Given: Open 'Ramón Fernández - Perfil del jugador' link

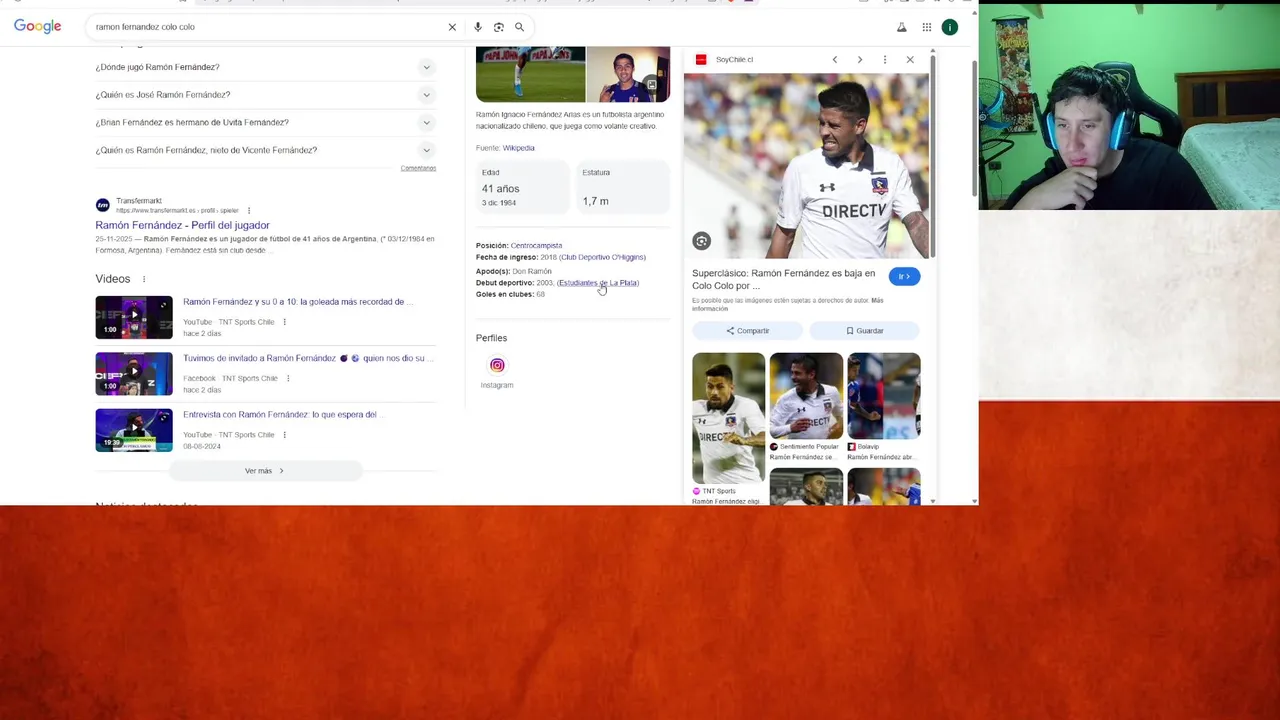Looking at the screenshot, I should coord(182,225).
